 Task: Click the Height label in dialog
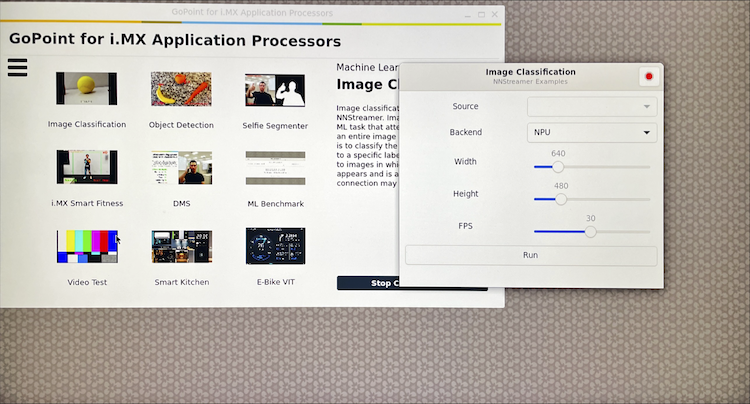click(x=466, y=194)
